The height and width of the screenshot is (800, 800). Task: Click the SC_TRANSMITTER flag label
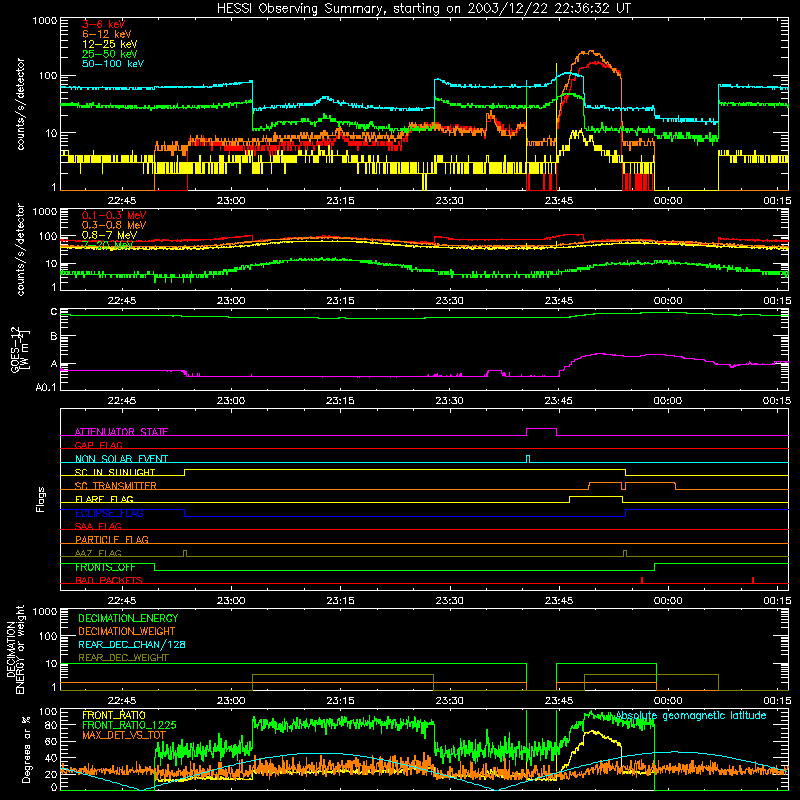point(116,486)
